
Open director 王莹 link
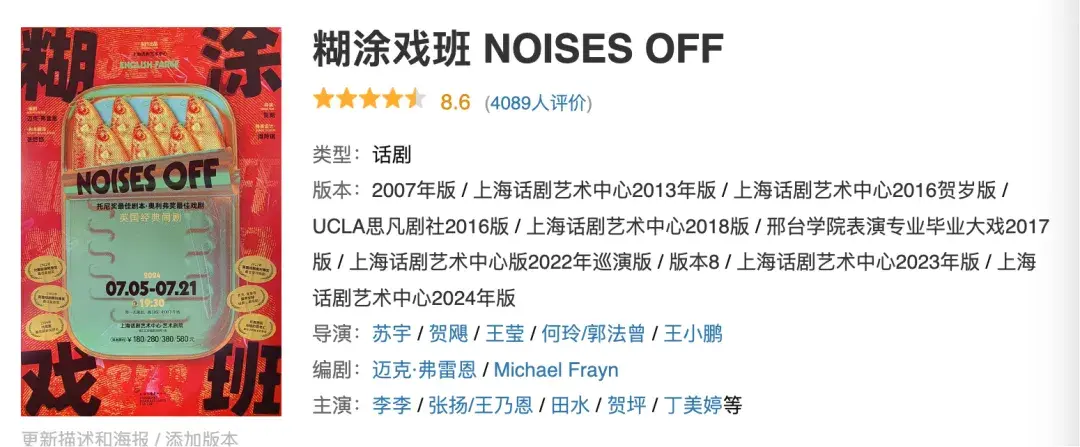pos(507,333)
